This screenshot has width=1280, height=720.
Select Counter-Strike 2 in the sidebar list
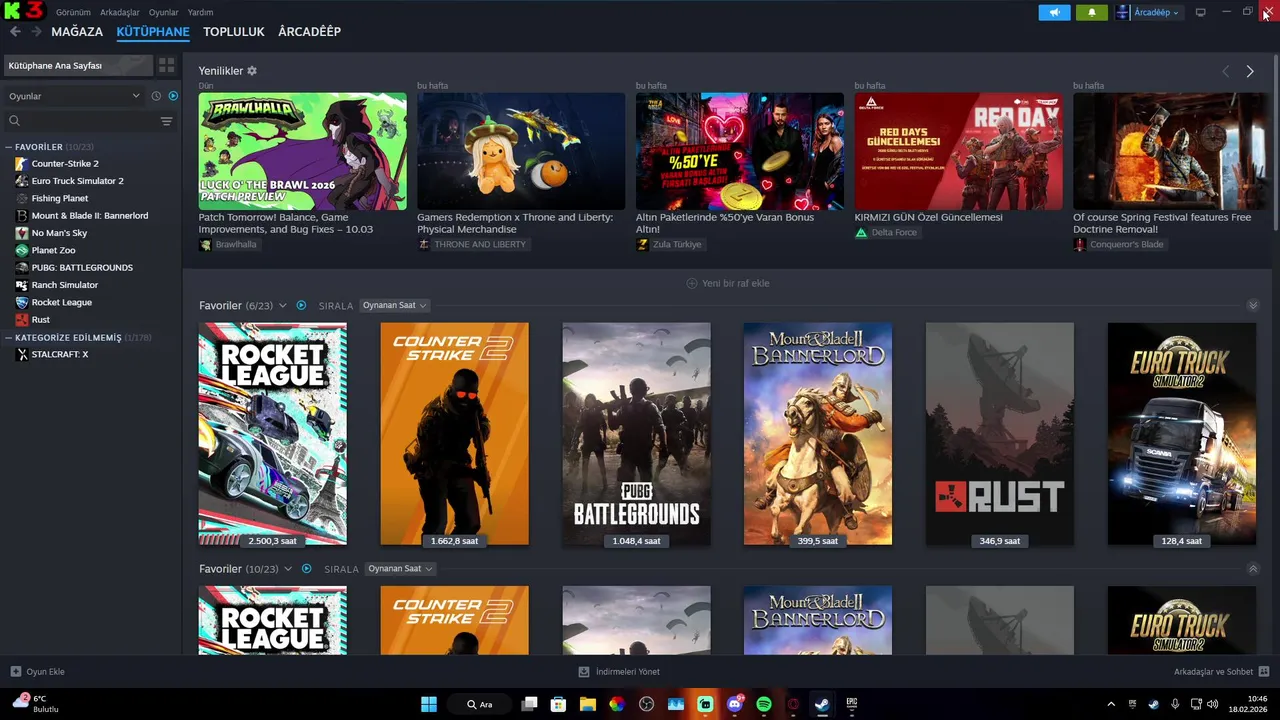click(65, 163)
